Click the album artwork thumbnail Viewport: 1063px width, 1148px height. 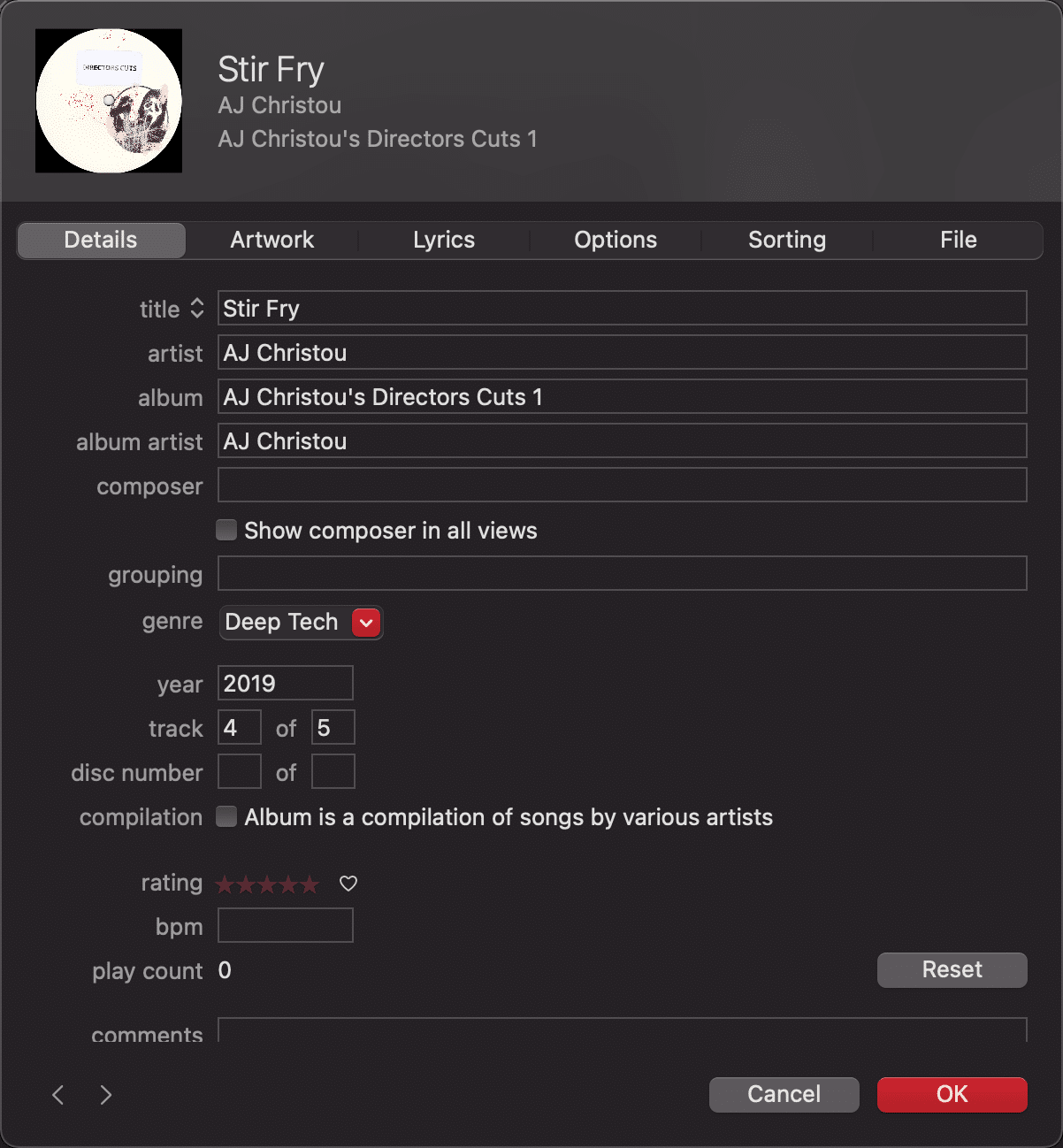(109, 101)
